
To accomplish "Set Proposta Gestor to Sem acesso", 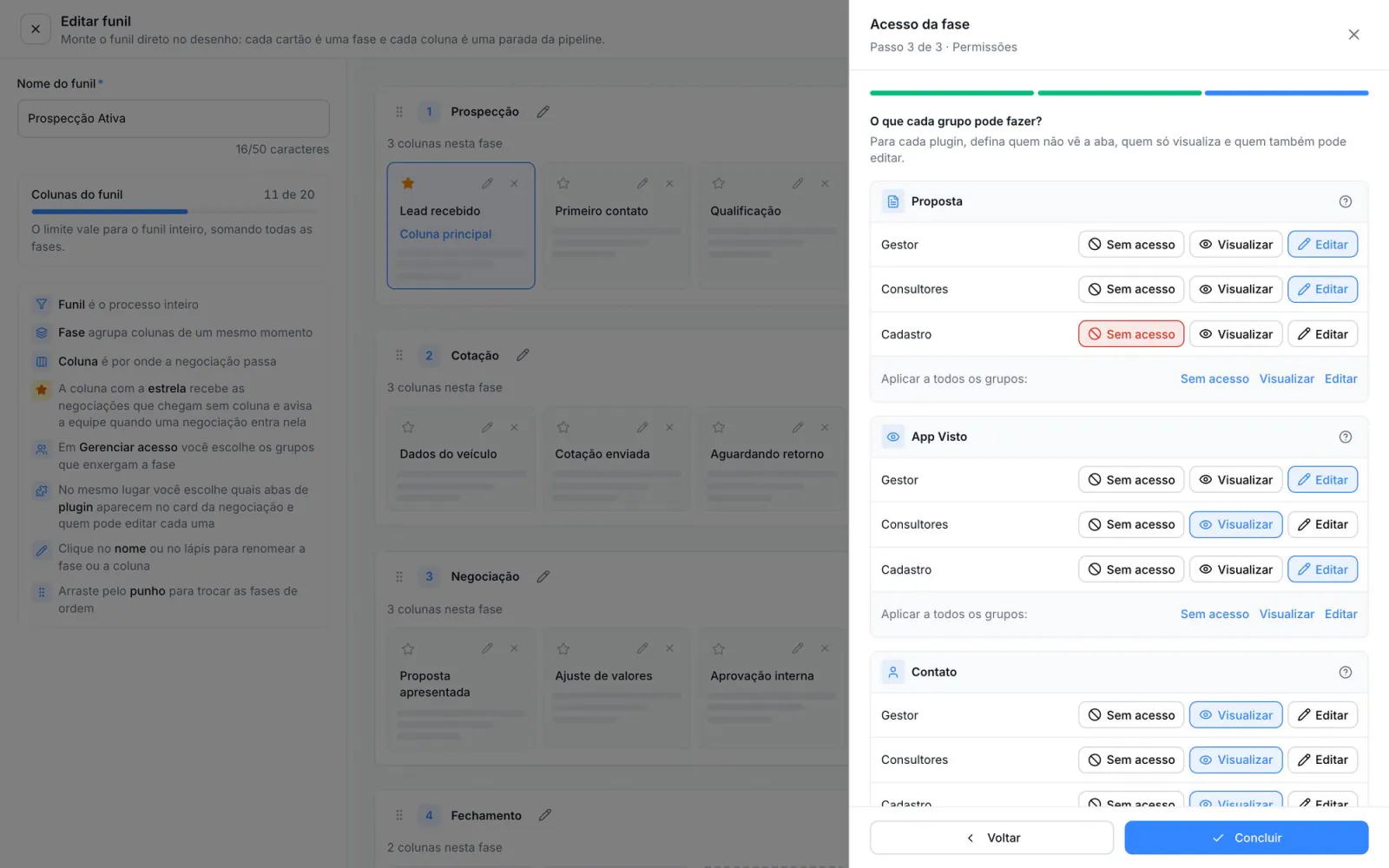I will [1131, 245].
